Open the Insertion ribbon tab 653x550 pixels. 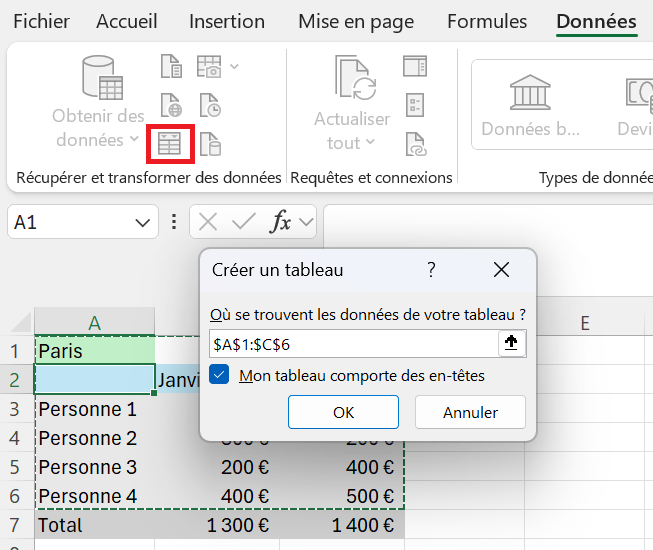(227, 21)
